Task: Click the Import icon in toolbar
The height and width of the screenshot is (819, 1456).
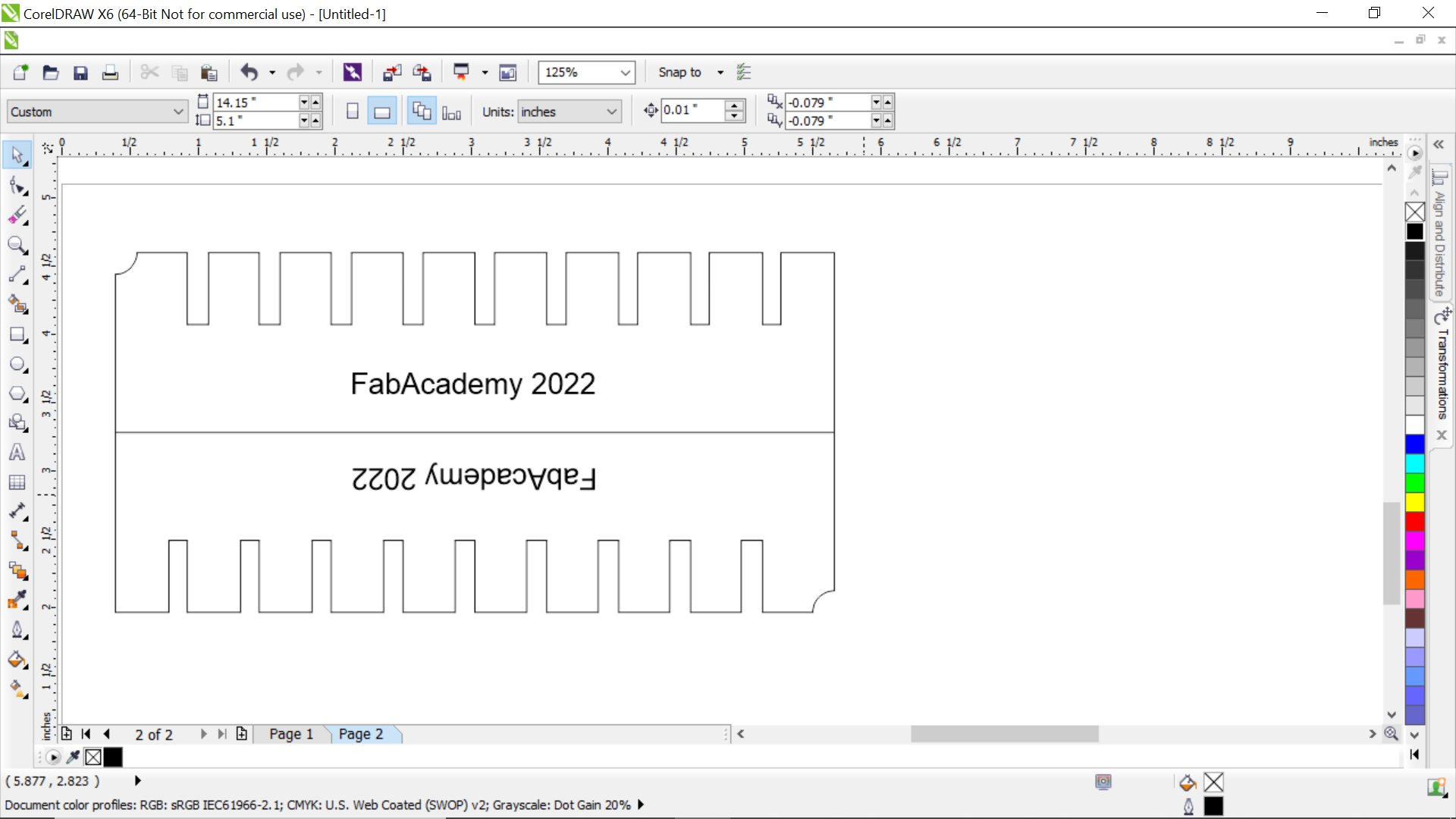Action: click(x=391, y=72)
